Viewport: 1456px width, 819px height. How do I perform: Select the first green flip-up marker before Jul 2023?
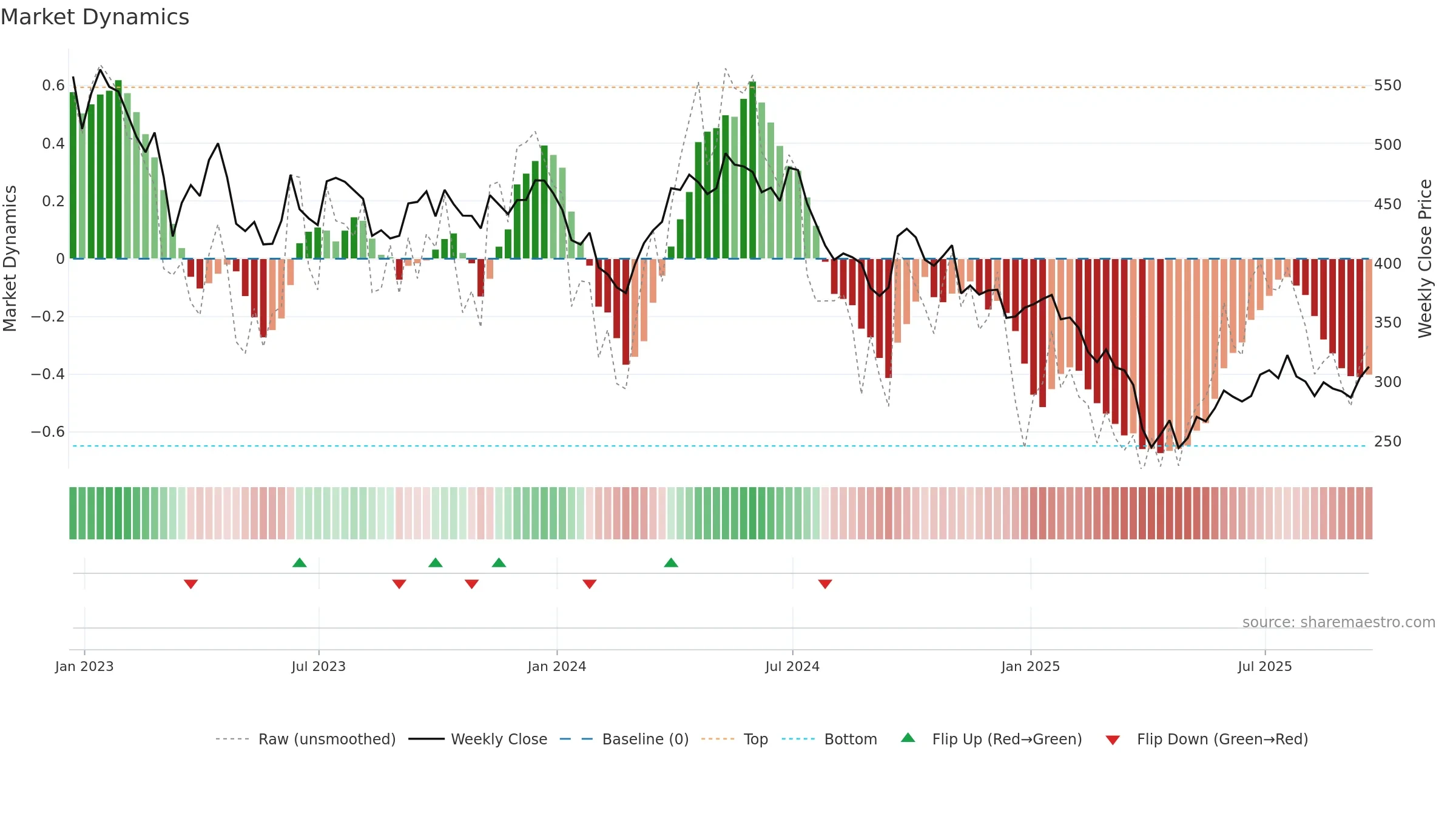tap(300, 562)
